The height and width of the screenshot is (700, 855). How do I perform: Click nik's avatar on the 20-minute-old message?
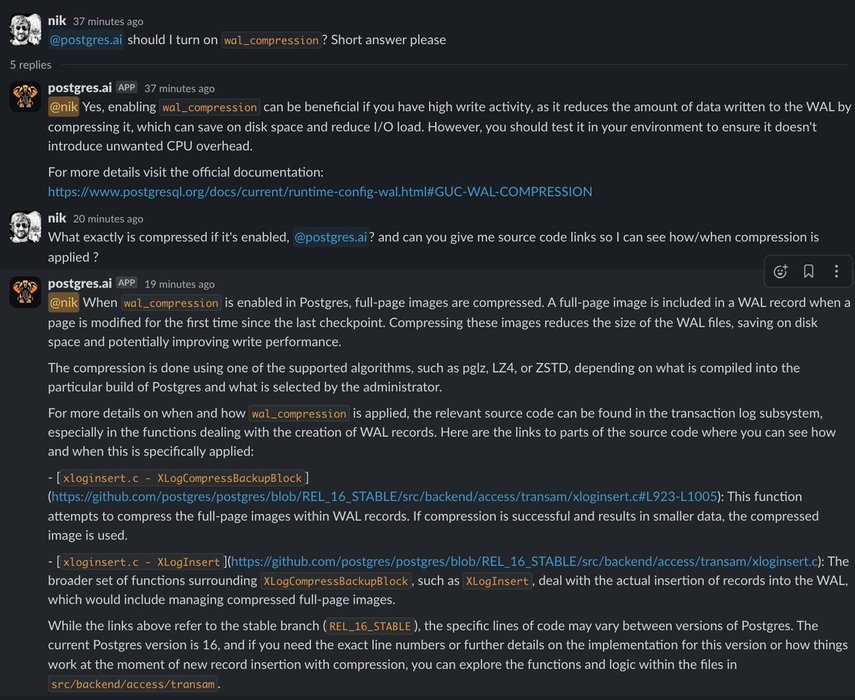[x=24, y=227]
